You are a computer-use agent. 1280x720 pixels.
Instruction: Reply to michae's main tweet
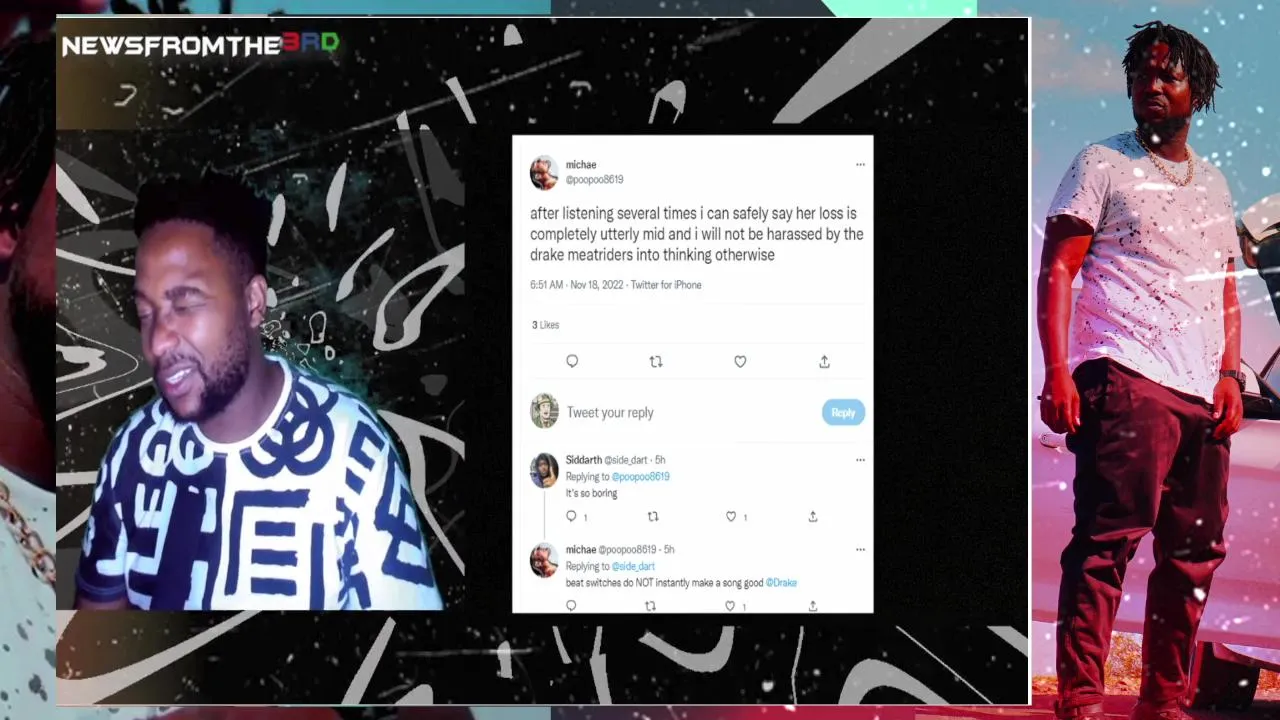572,361
